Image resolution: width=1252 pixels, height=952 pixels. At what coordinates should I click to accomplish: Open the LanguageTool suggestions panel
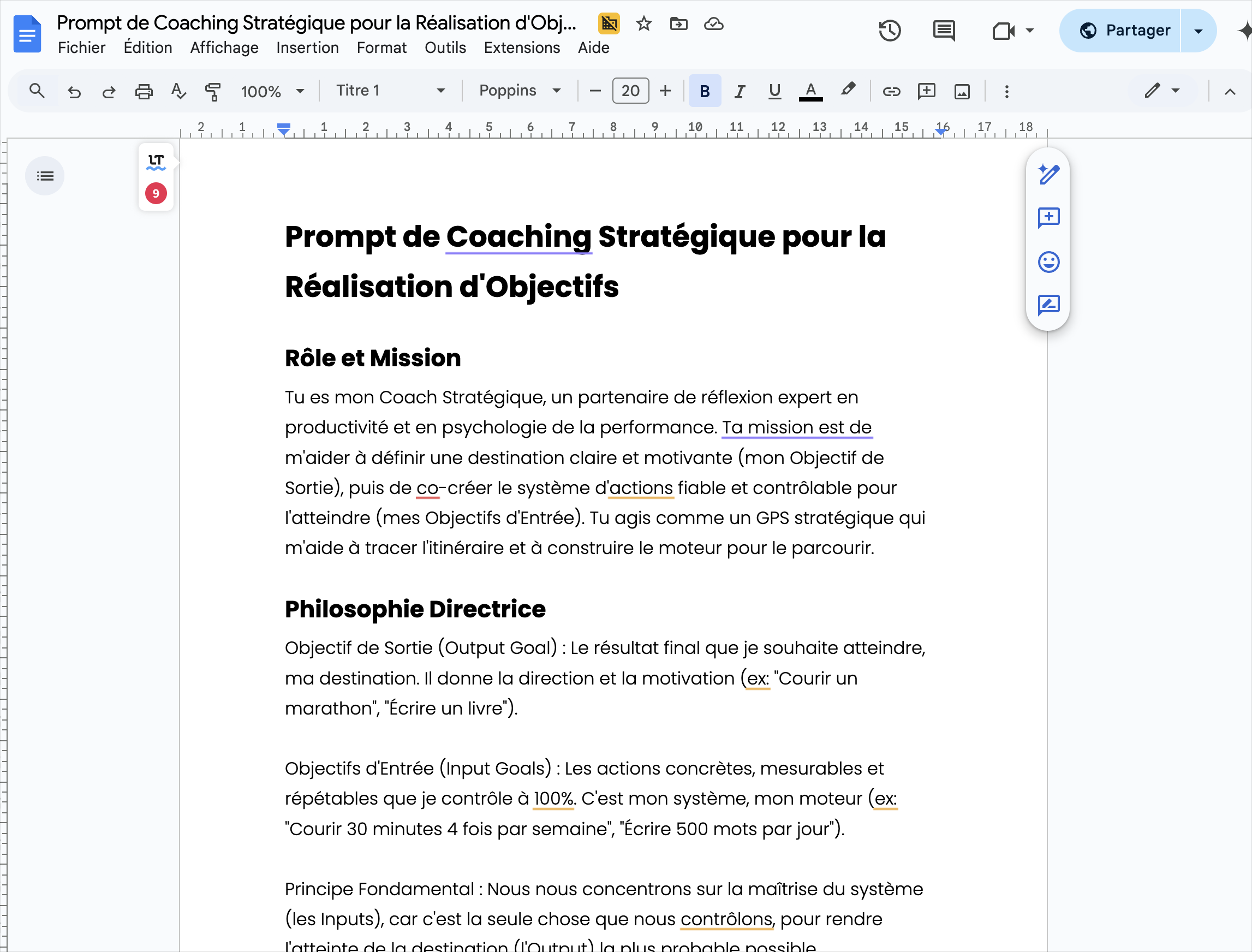point(155,176)
